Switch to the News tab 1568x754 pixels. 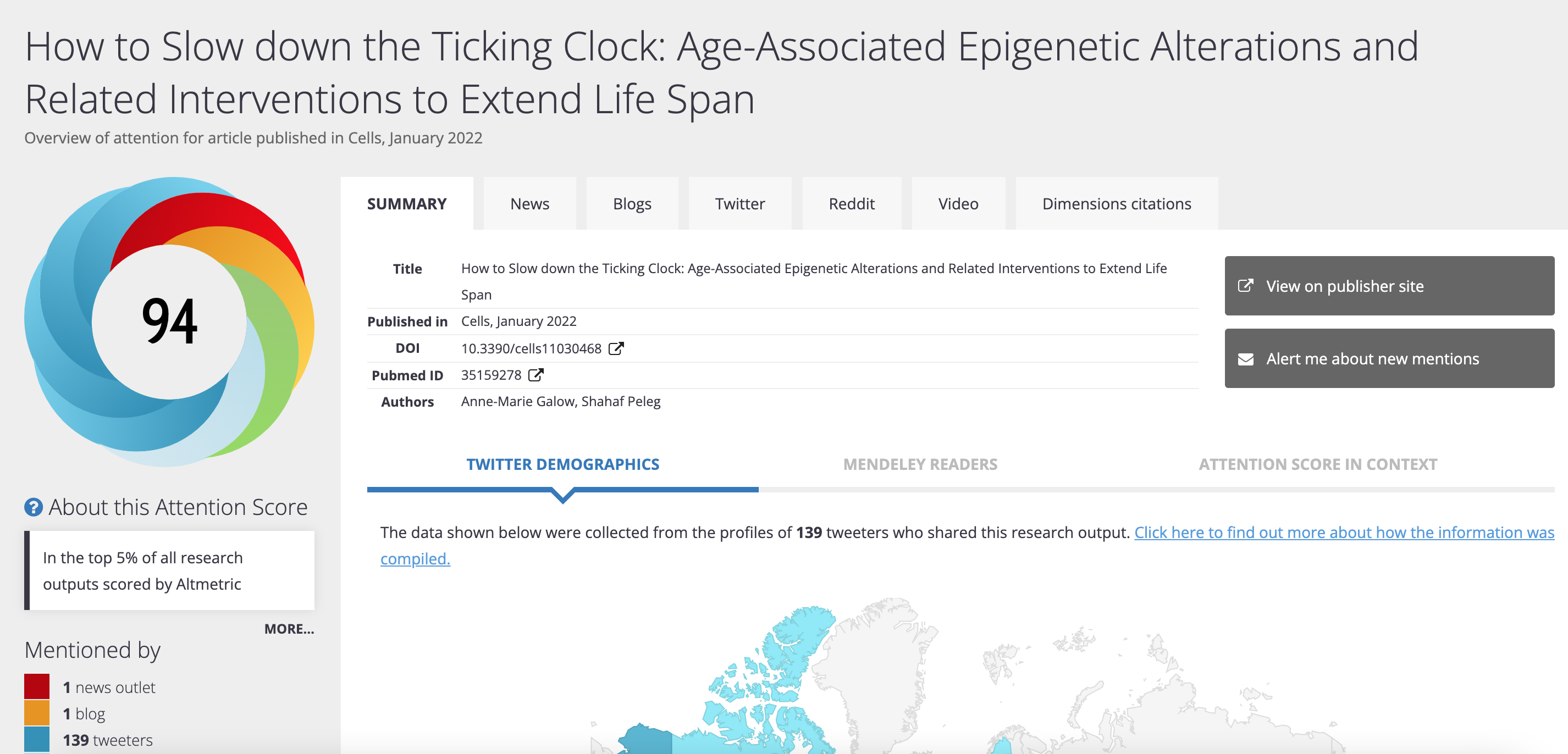coord(529,204)
